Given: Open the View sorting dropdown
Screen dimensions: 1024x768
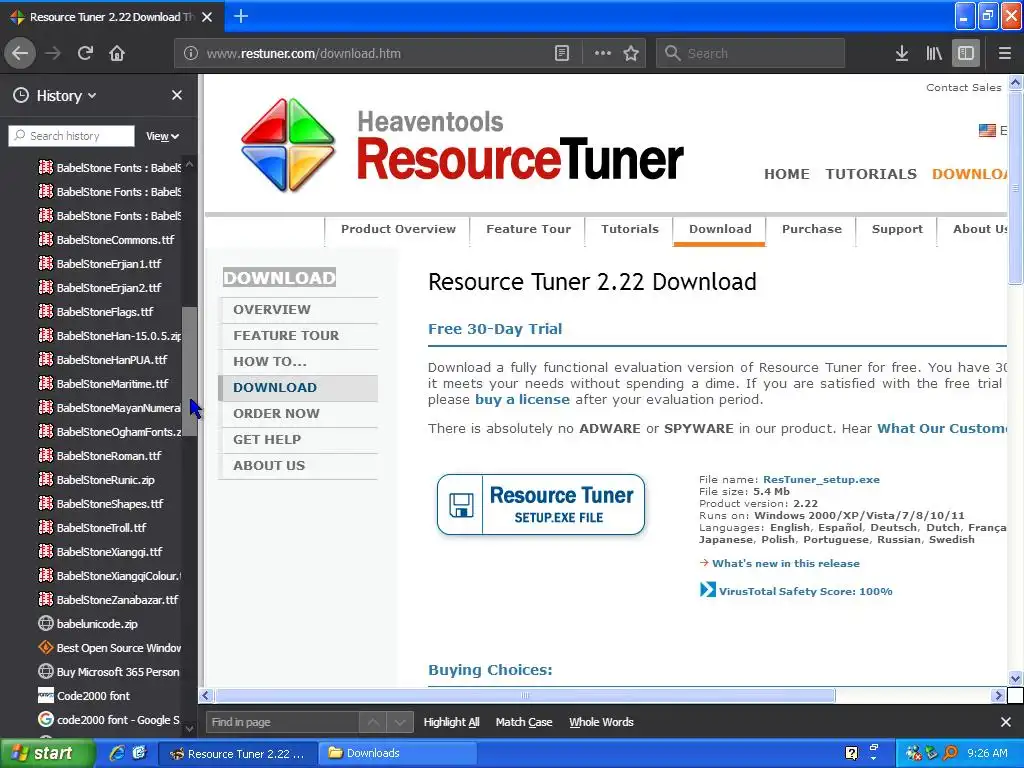Looking at the screenshot, I should pos(162,136).
